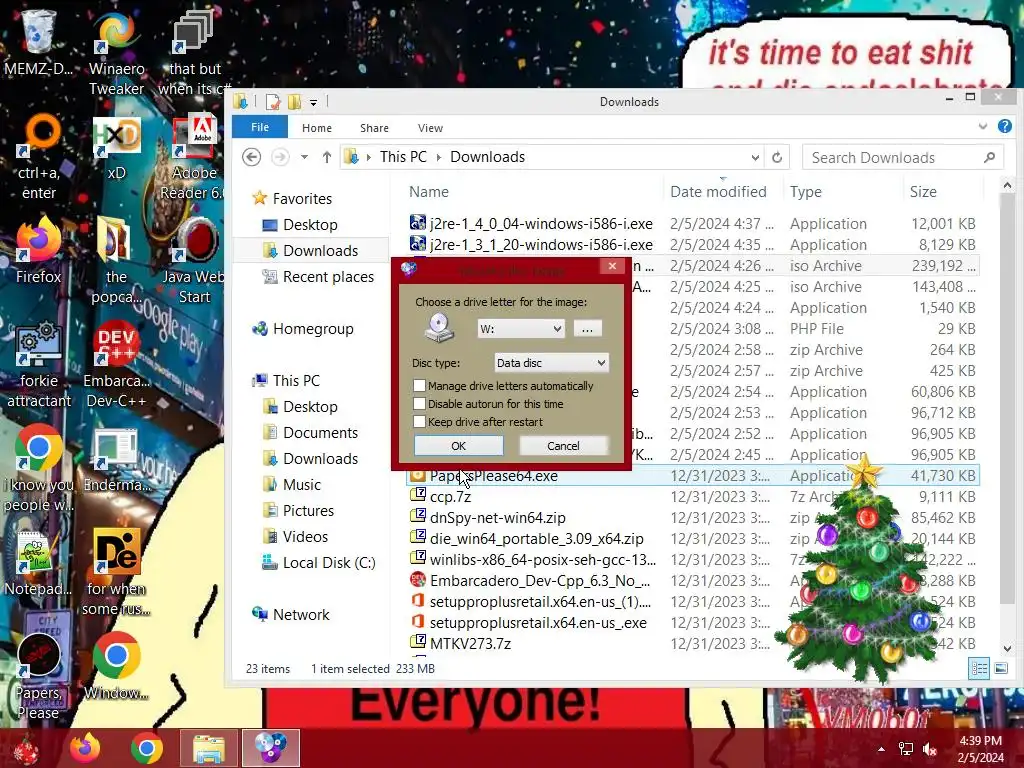The width and height of the screenshot is (1024, 768).
Task: Open Chrome shortcut labeled 'i know you people w...'
Action: (39, 468)
